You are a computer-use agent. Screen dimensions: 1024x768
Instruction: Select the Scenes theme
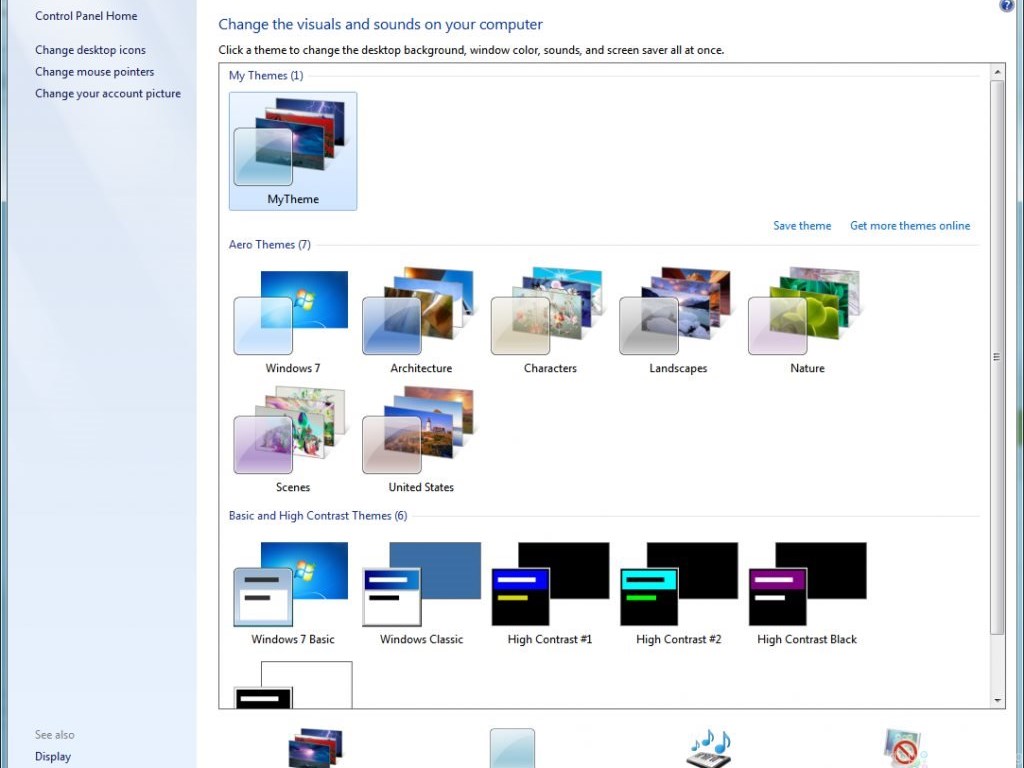[293, 440]
